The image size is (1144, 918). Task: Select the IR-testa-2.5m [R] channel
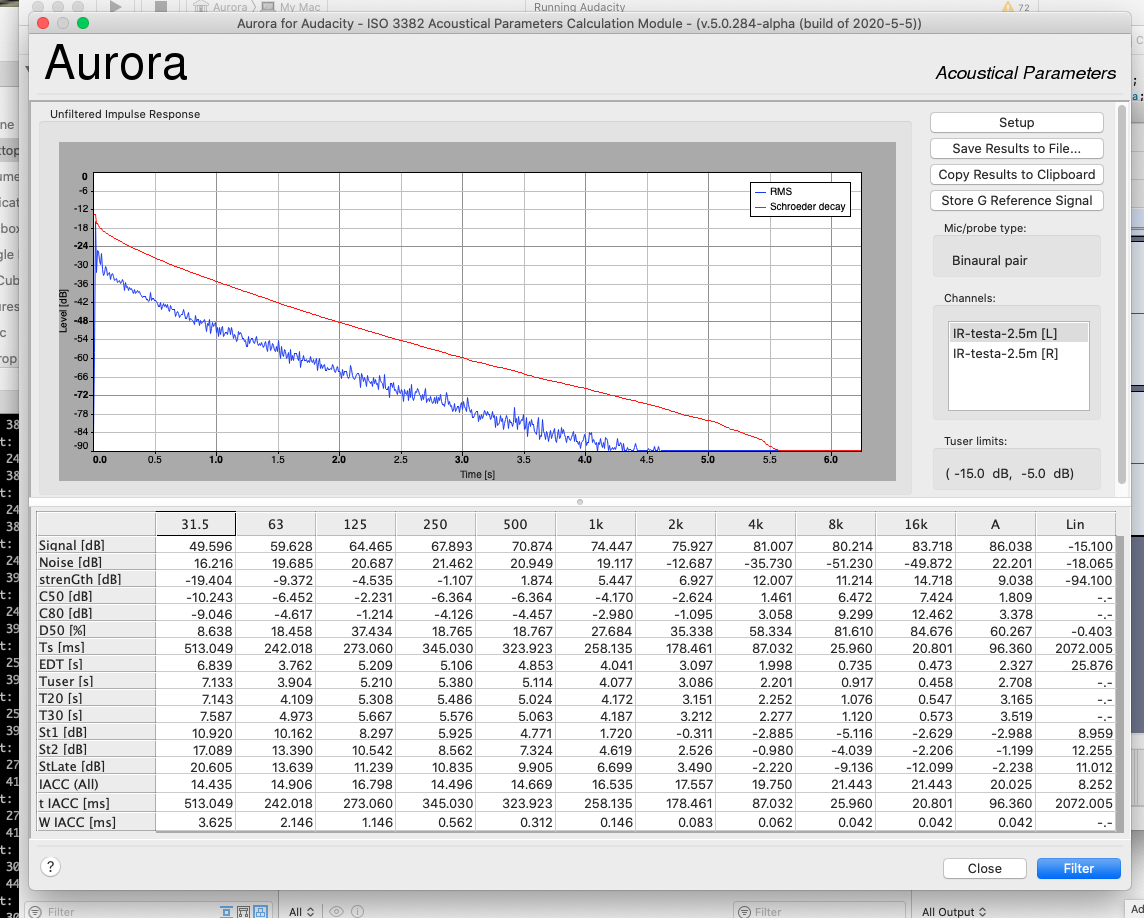pos(1019,354)
